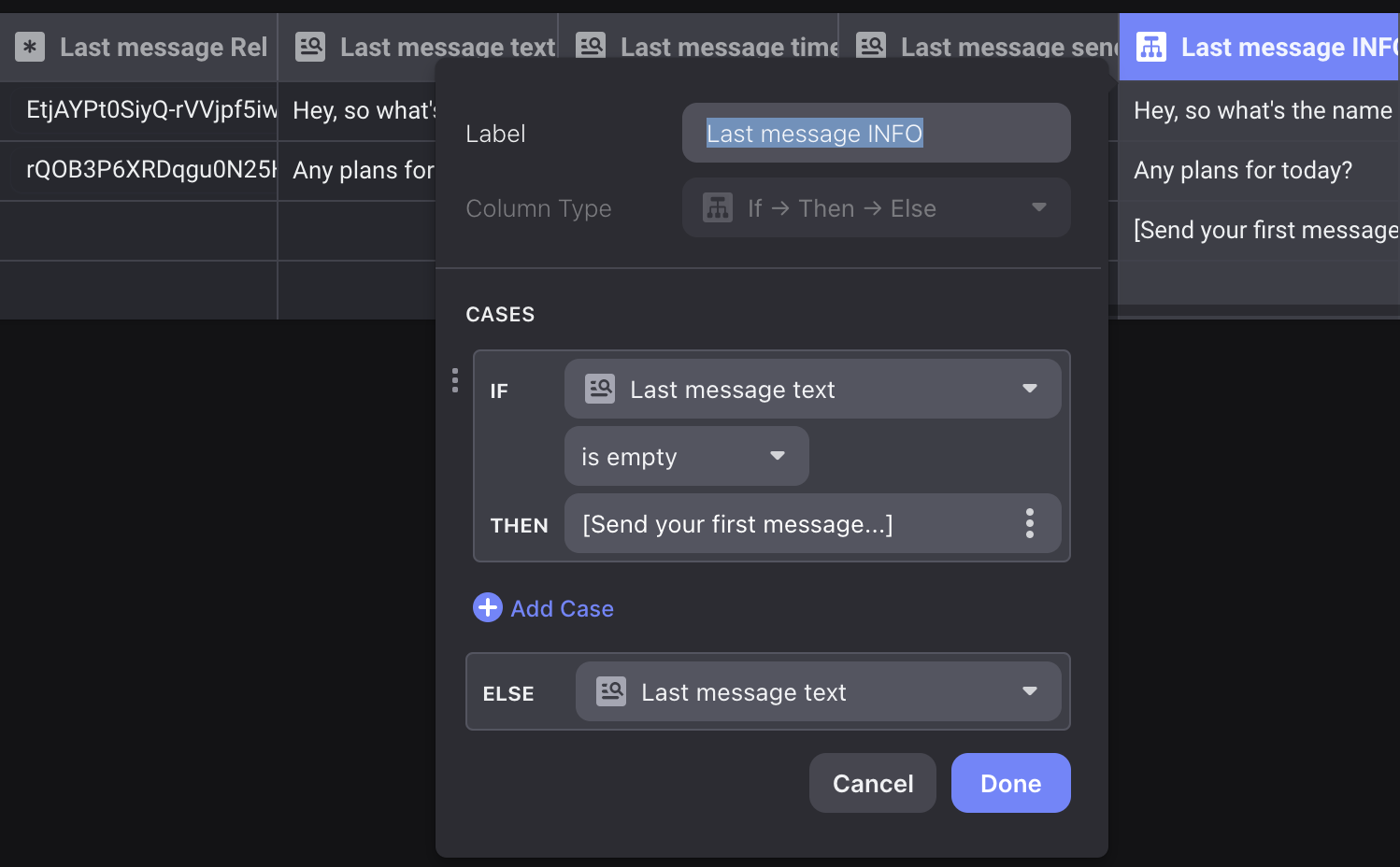Click the Last message INFO if-then-else icon
The height and width of the screenshot is (867, 1400).
(1151, 47)
